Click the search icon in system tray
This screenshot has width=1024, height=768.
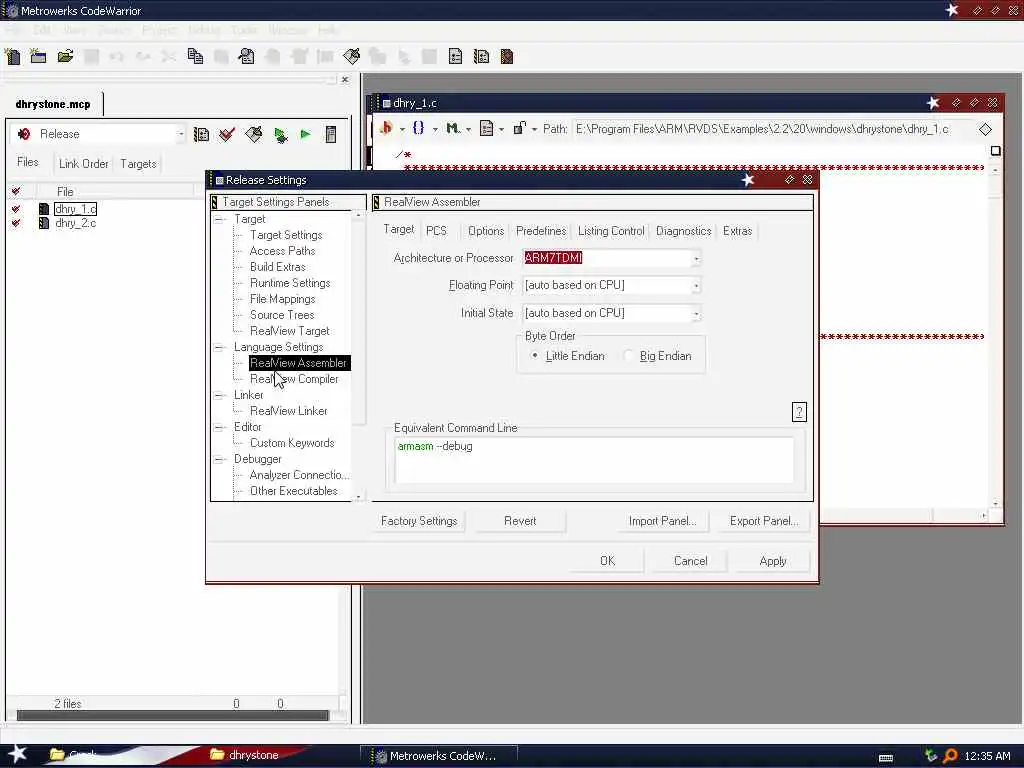tap(951, 756)
